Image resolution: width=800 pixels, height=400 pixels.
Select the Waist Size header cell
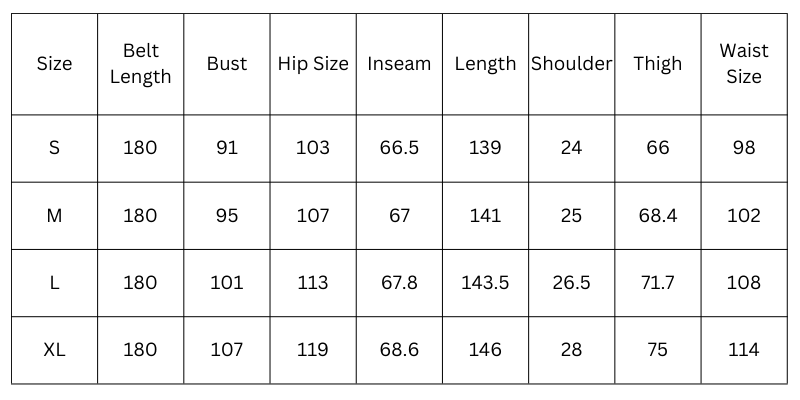click(743, 64)
